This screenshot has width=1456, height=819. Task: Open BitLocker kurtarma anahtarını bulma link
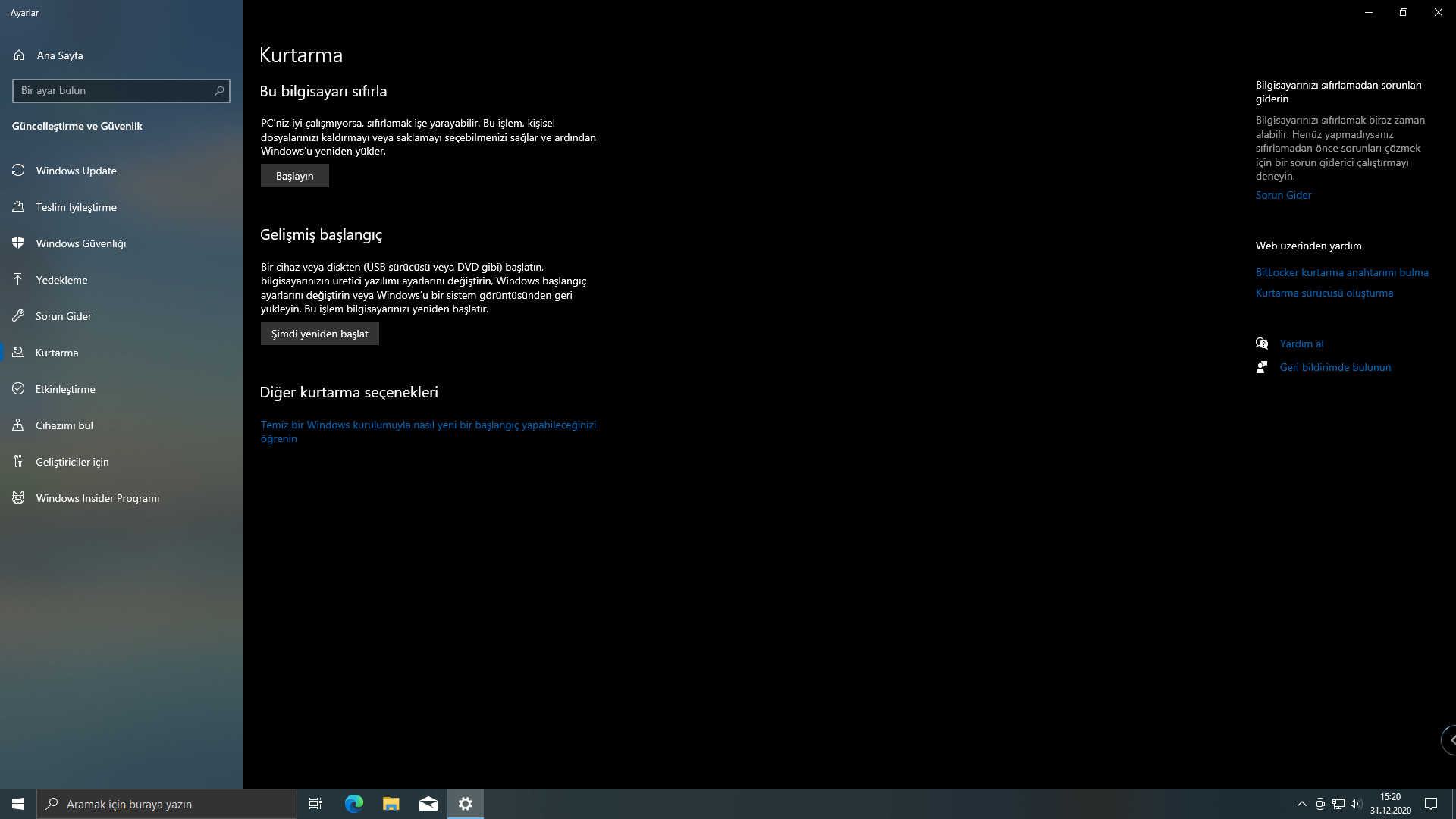click(1341, 272)
